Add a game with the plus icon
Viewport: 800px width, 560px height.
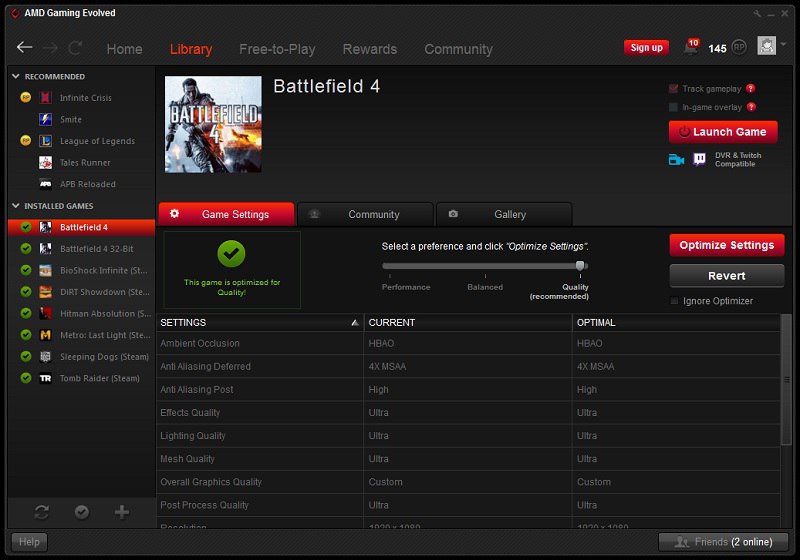(122, 512)
